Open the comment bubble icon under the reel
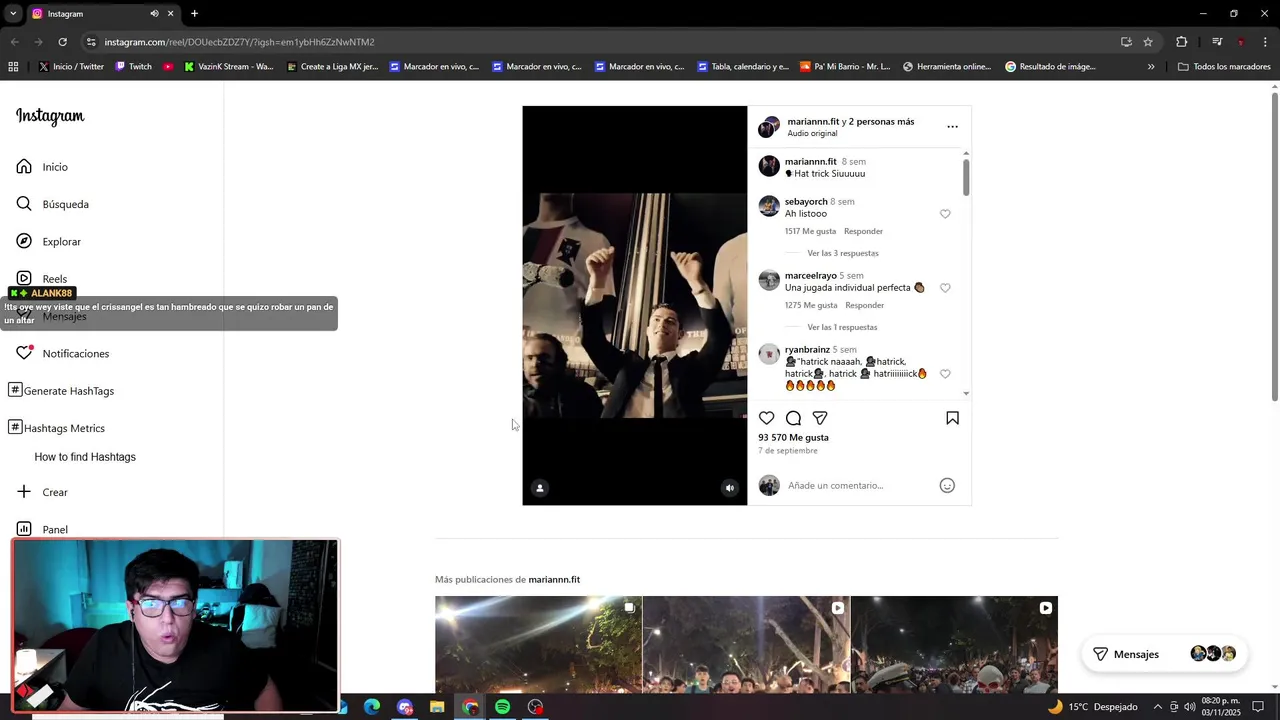 point(793,418)
